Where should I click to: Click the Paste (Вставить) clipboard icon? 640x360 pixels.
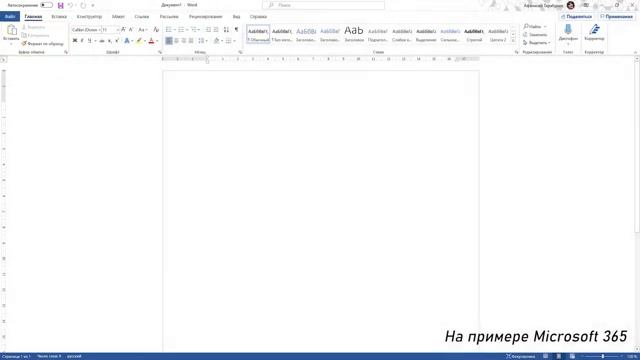(x=11, y=30)
